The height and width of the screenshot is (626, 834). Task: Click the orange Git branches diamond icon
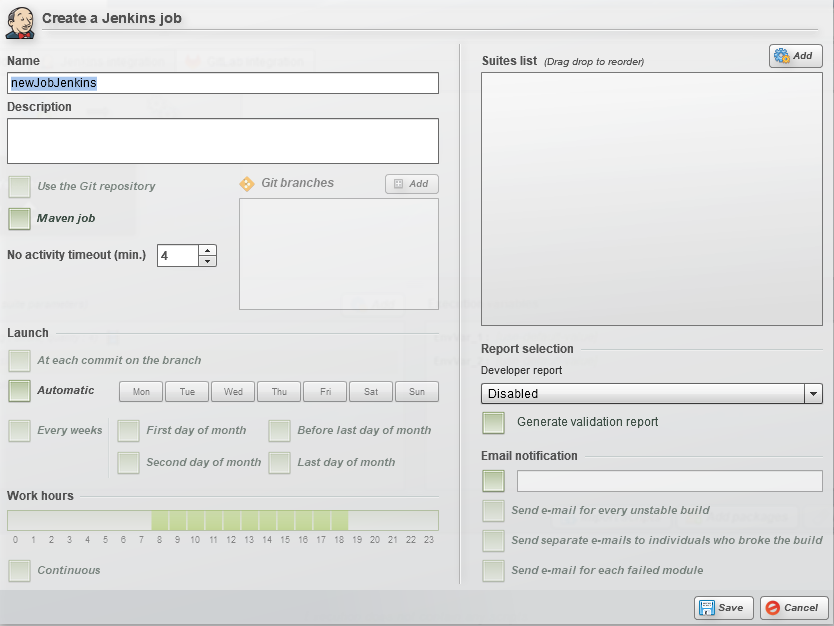pos(247,184)
